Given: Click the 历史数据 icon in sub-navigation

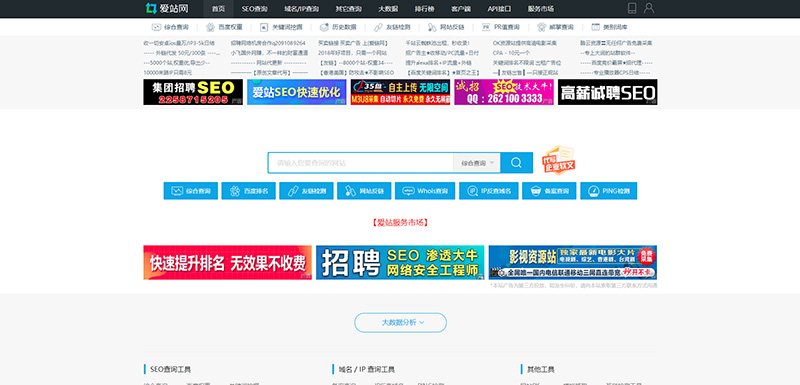Looking at the screenshot, I should [324, 27].
